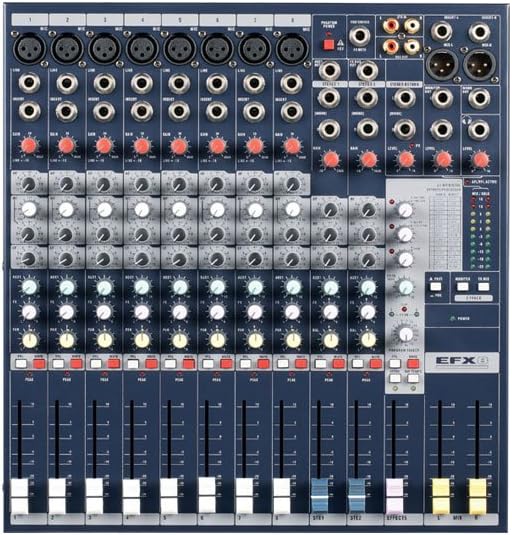Mute the STE2 stereo channel
The image size is (512, 535).
(376, 364)
